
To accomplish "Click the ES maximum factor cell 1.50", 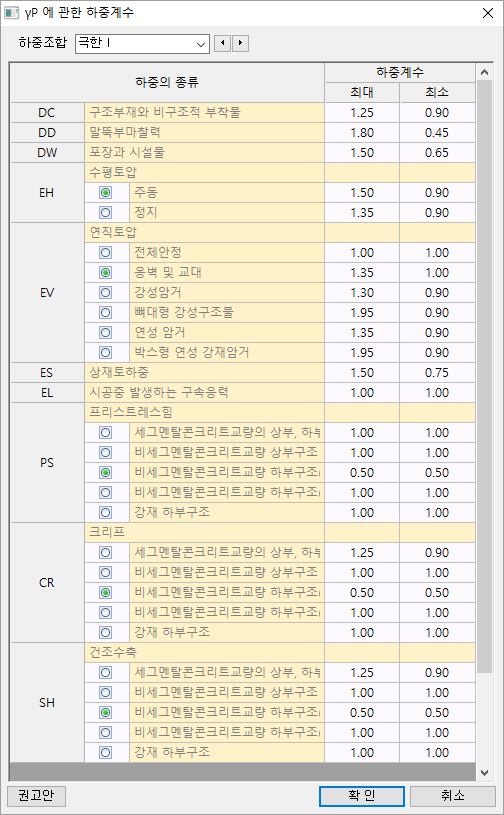I will (362, 373).
